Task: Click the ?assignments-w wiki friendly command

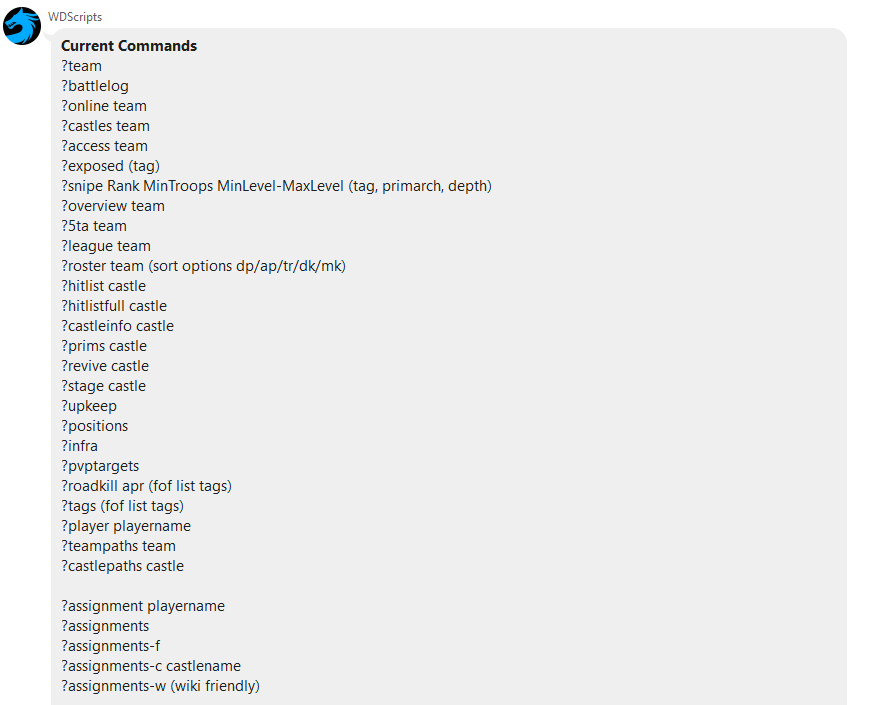Action: (160, 685)
